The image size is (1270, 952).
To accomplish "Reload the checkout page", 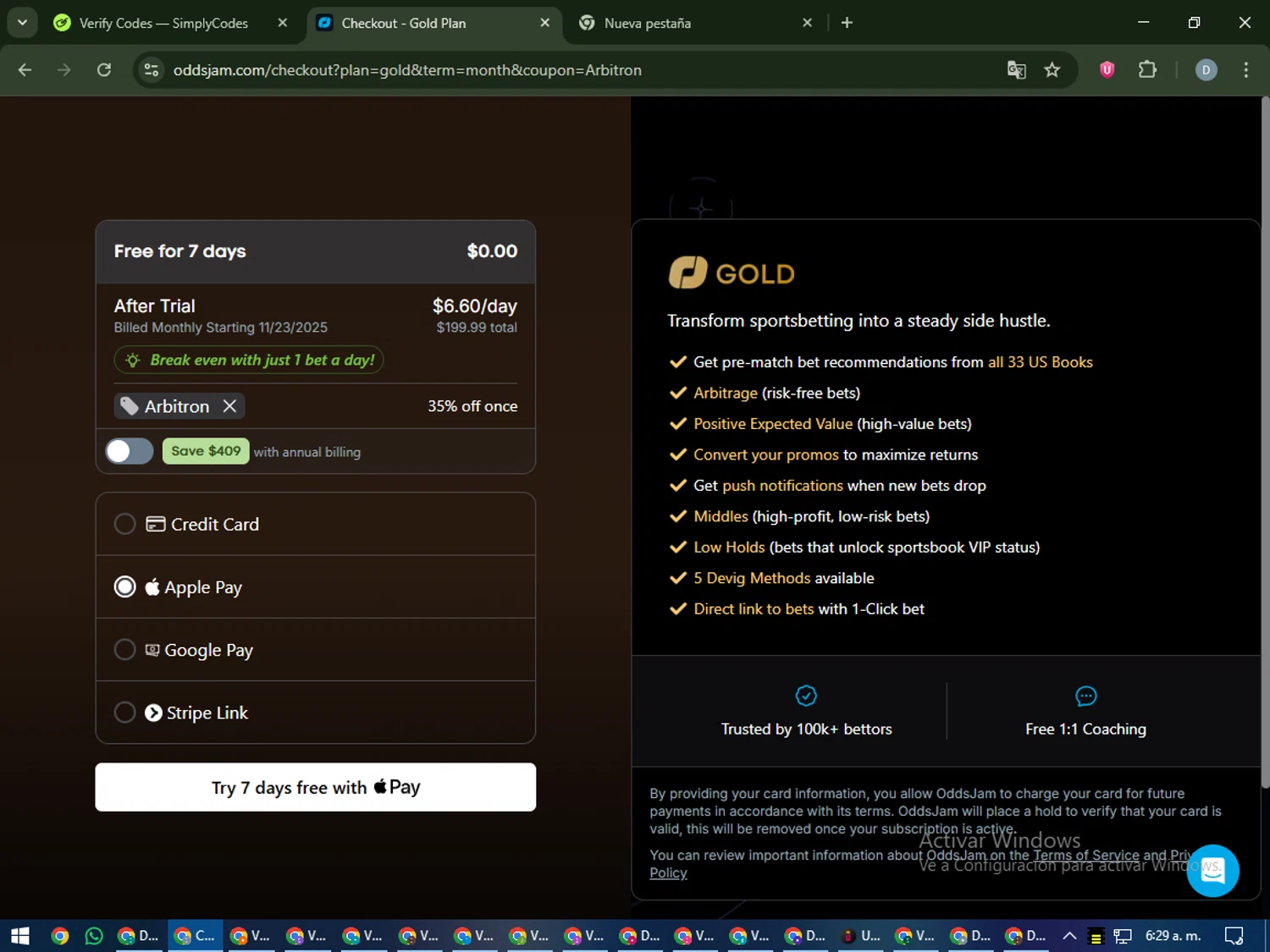I will click(104, 70).
